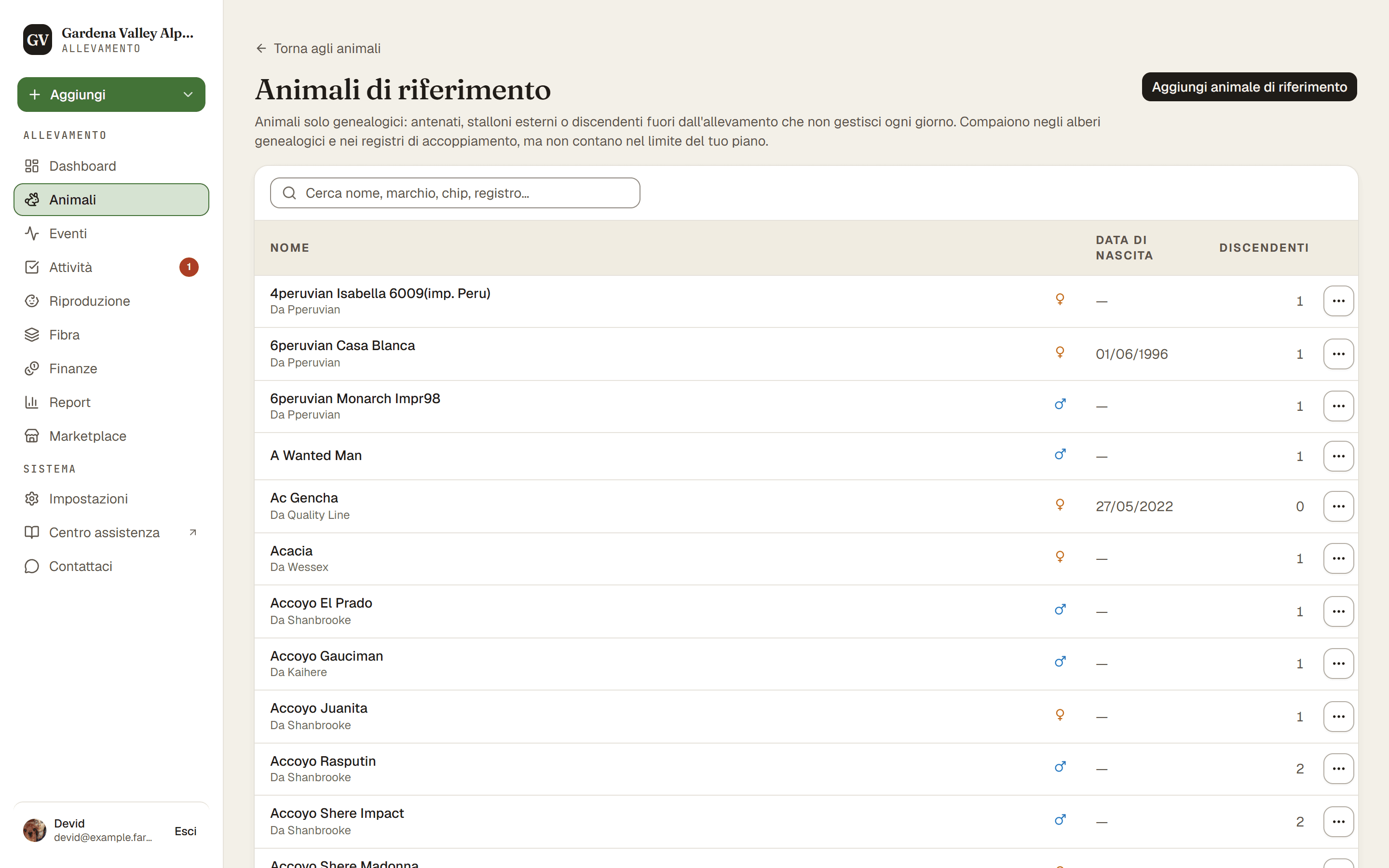Open actions menu for Accoyo Shere Impact
Screen dimensions: 1389x868
[1338, 822]
